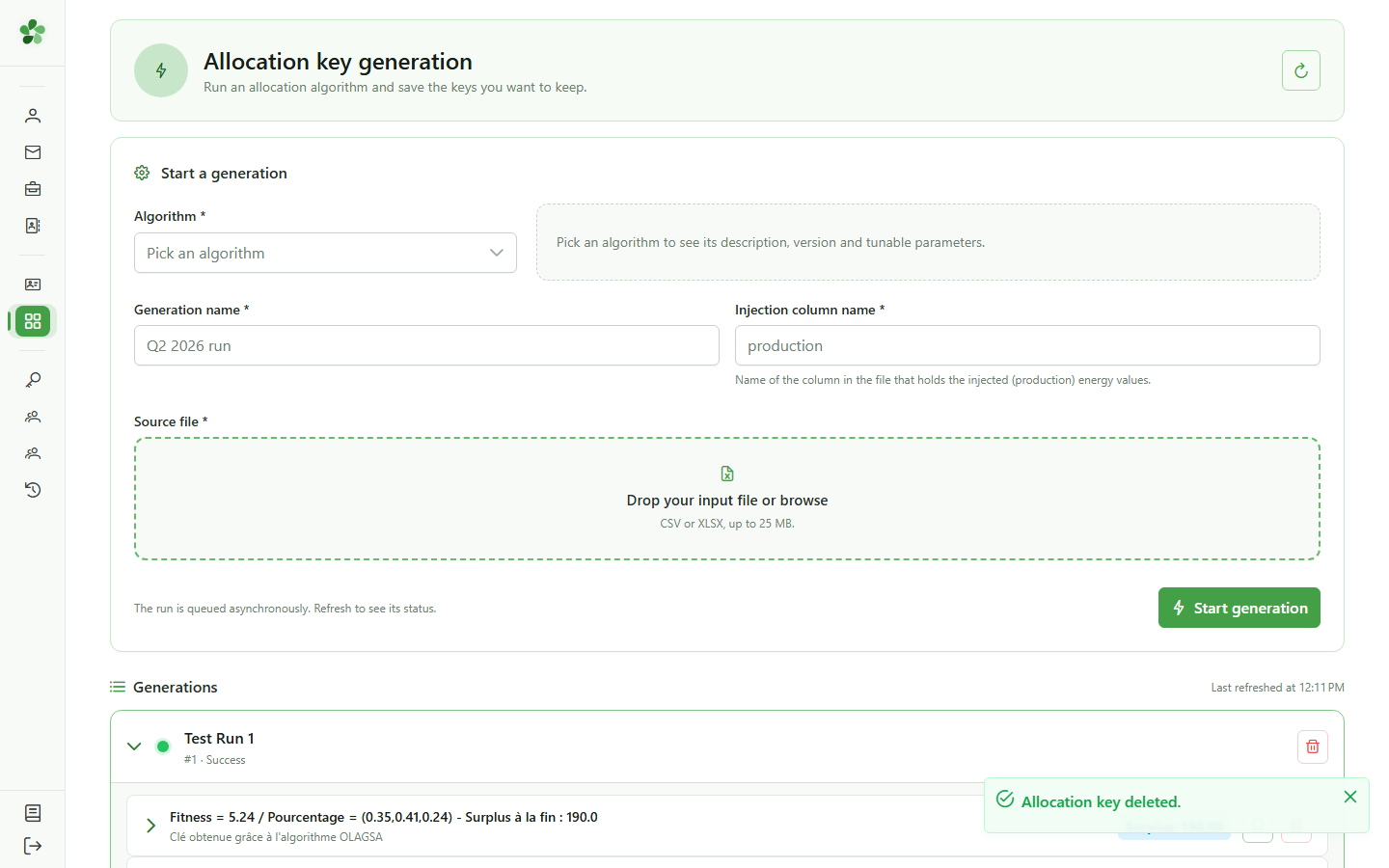Click the Generation name input field
This screenshot has height=868, width=1389.
tap(426, 345)
